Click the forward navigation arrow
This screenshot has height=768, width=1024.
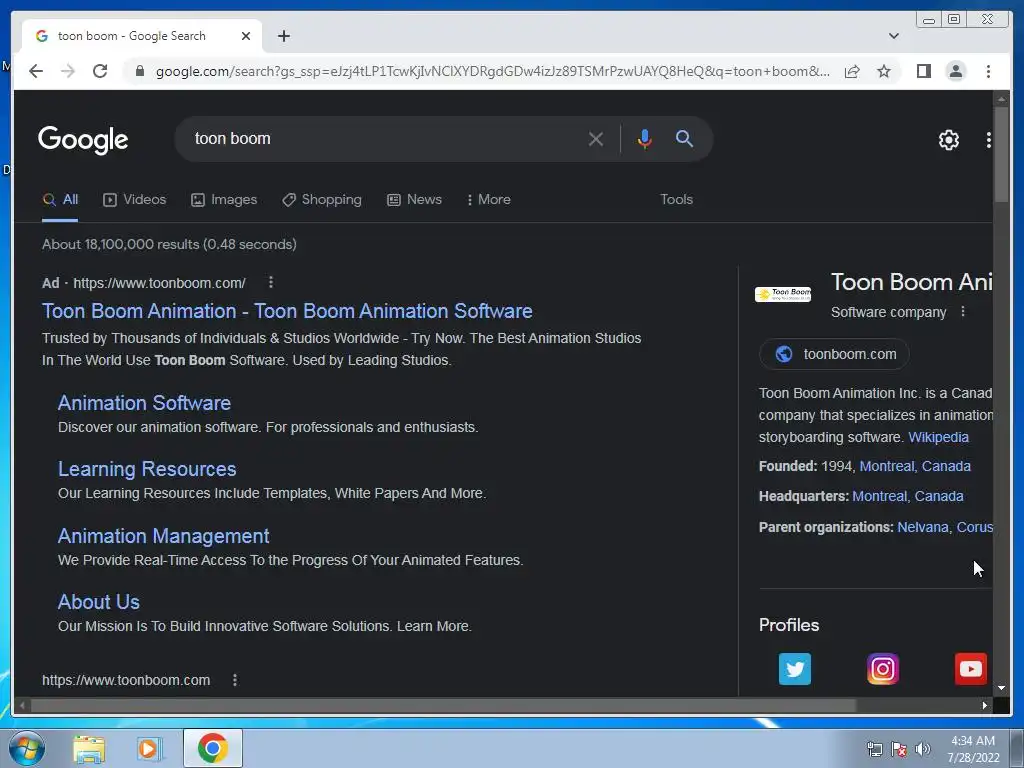(x=68, y=71)
